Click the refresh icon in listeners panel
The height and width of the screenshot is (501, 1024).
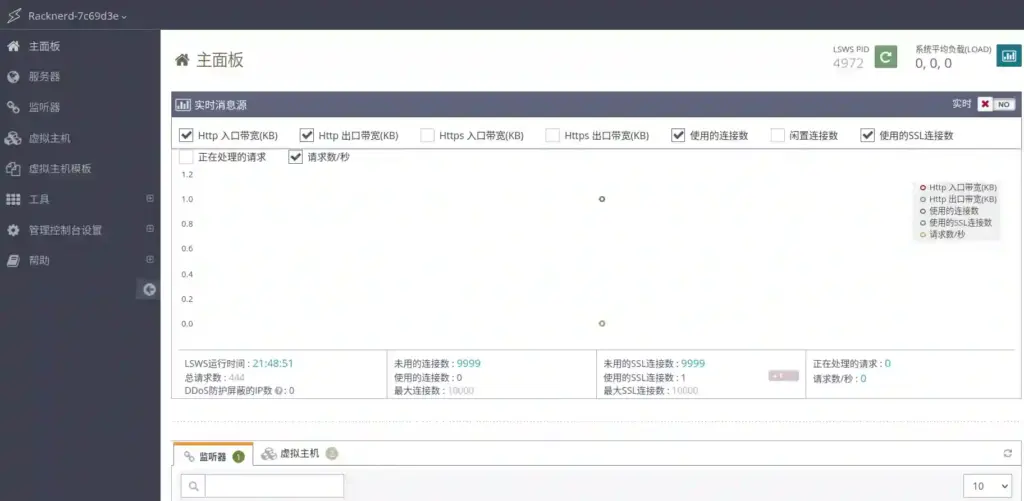1007,454
